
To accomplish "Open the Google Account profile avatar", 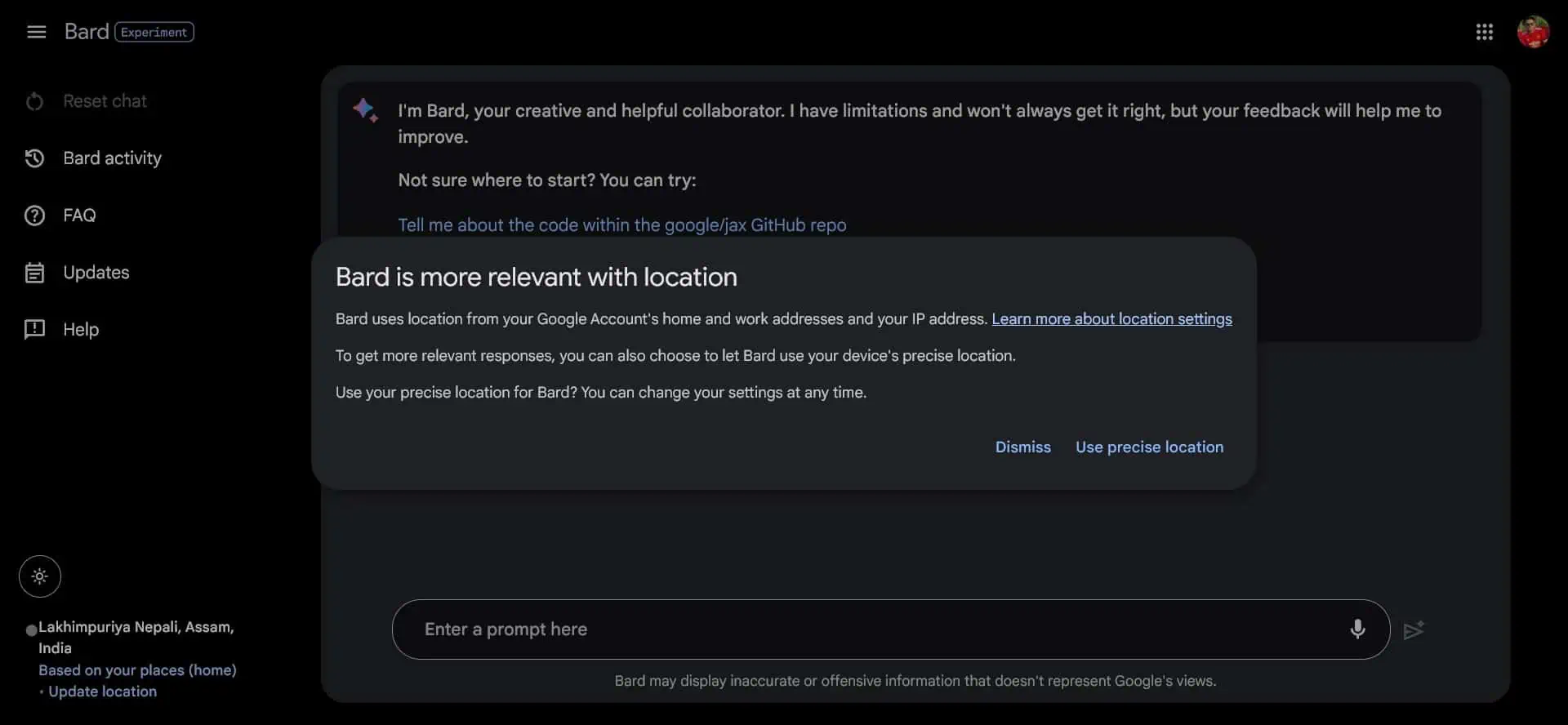I will pos(1533,32).
